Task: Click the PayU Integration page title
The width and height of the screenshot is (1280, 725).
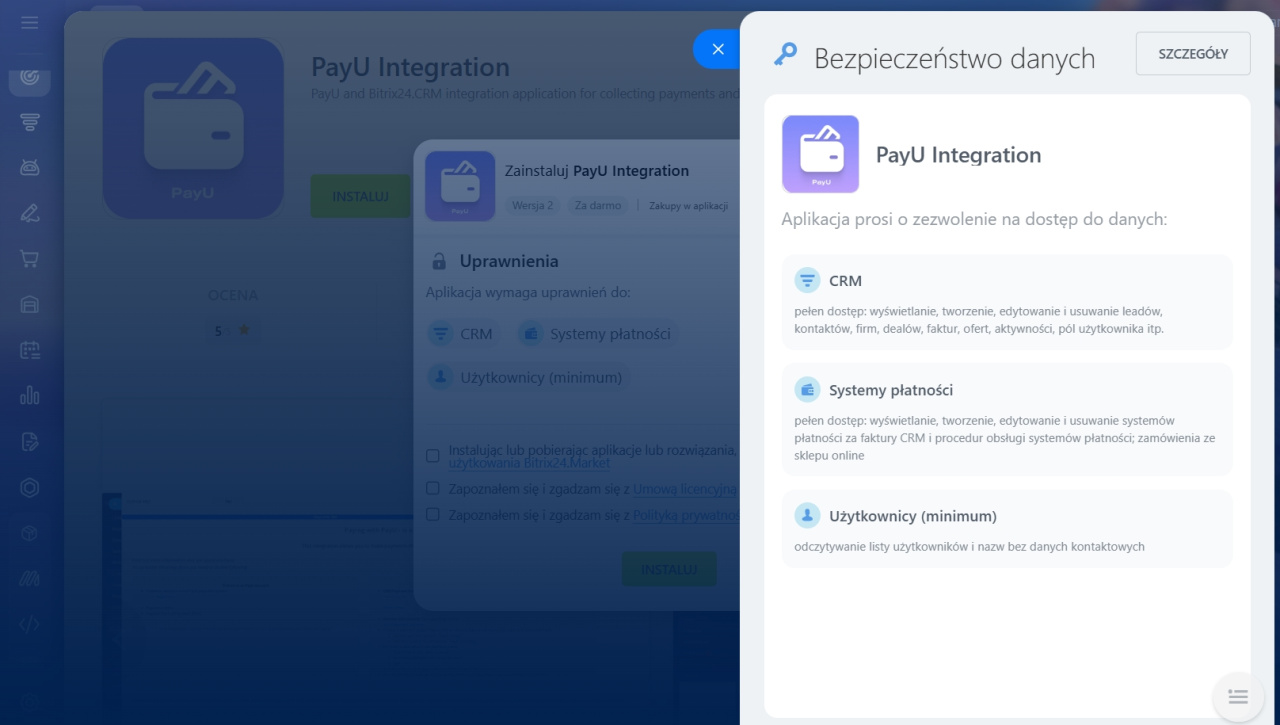Action: [411, 67]
